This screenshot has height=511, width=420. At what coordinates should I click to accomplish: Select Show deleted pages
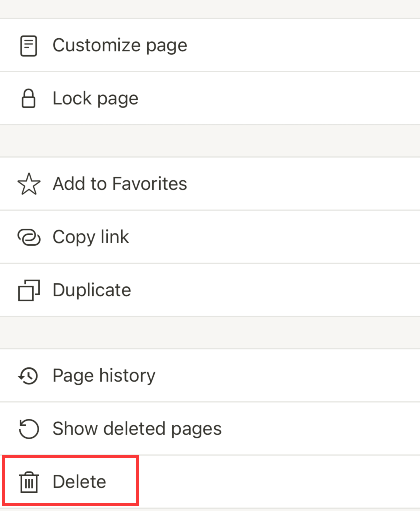(210, 429)
